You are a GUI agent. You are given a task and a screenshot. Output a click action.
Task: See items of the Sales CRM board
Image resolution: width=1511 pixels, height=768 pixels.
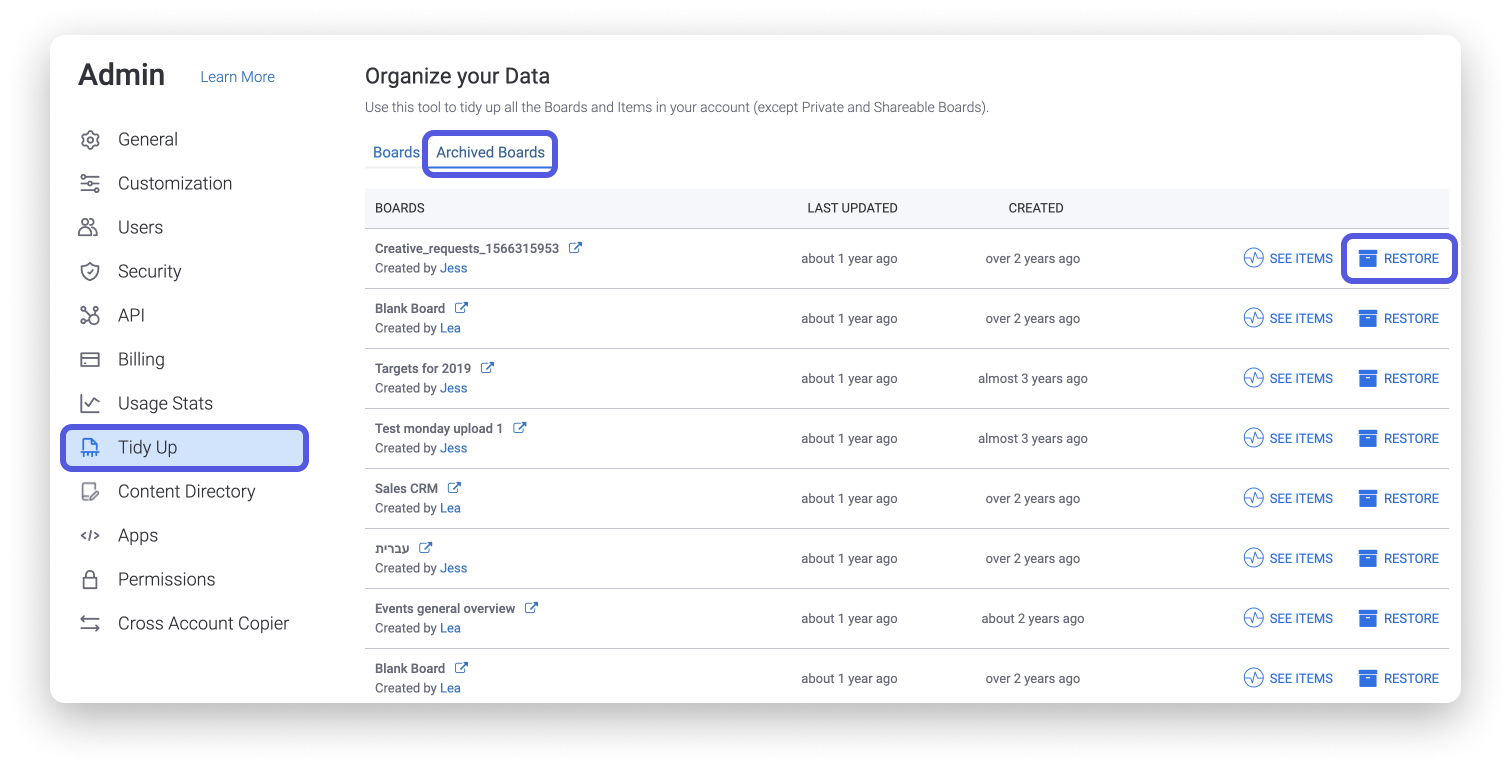click(1288, 498)
